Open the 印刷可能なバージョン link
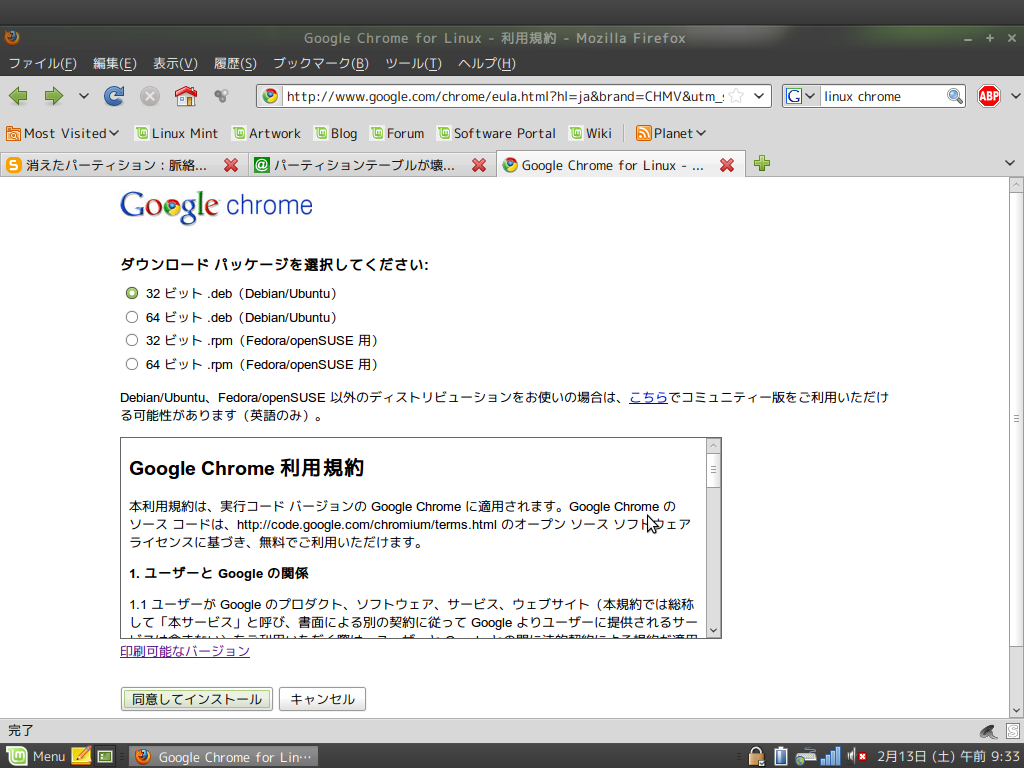 click(185, 651)
